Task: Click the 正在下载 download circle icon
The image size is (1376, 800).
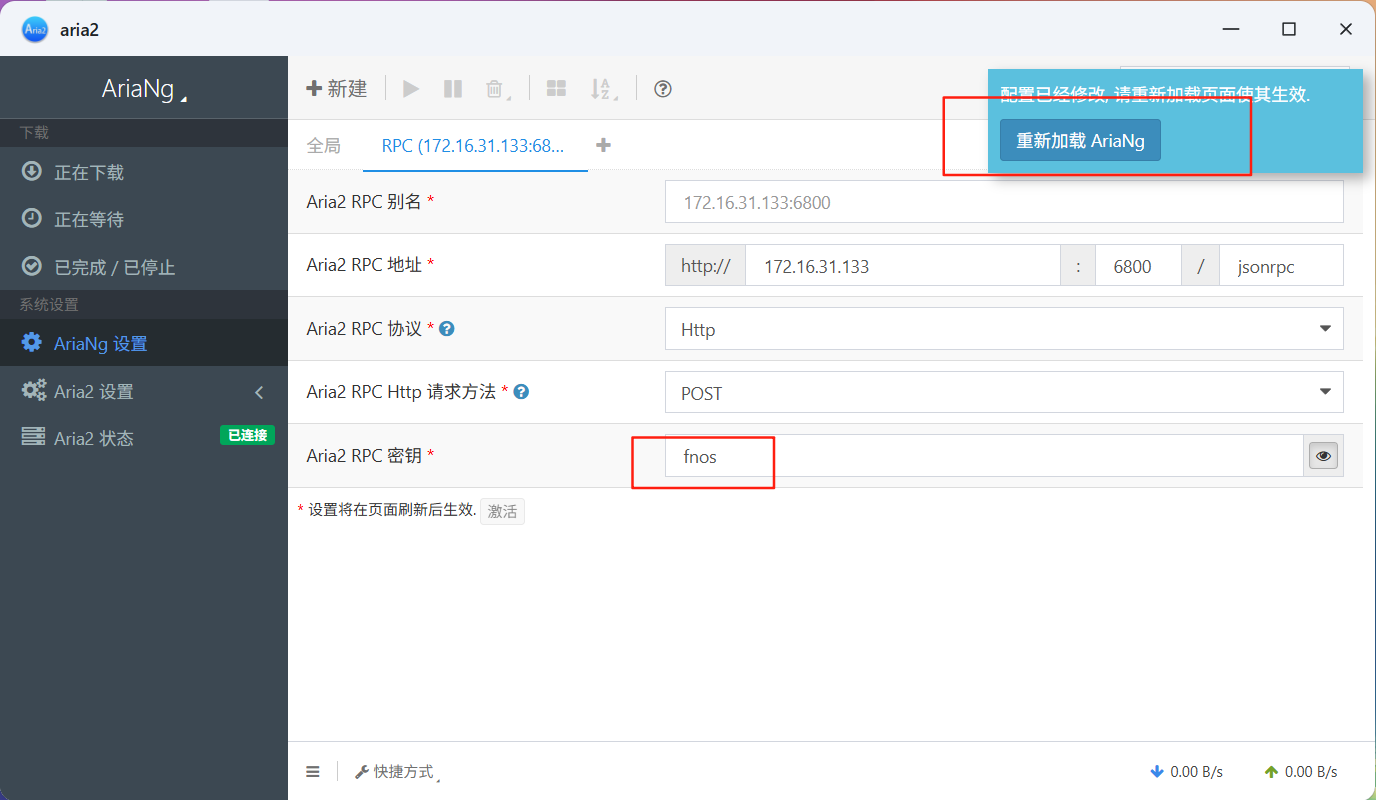Action: [32, 171]
